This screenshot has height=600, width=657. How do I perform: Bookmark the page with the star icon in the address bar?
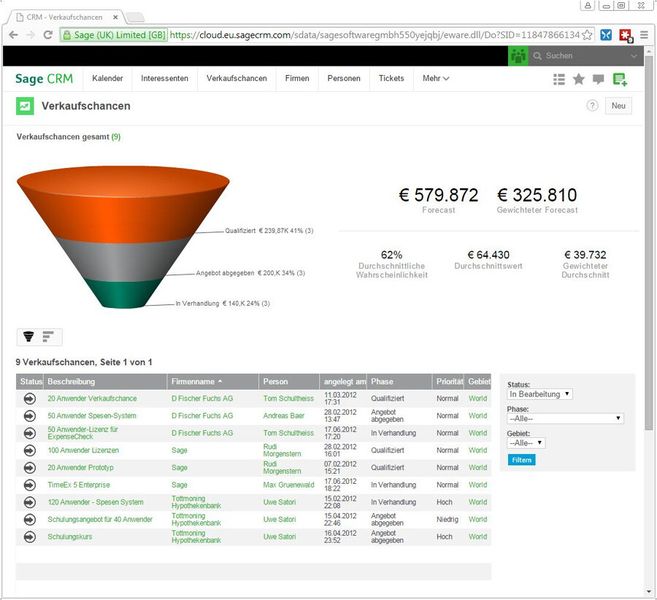[x=587, y=35]
